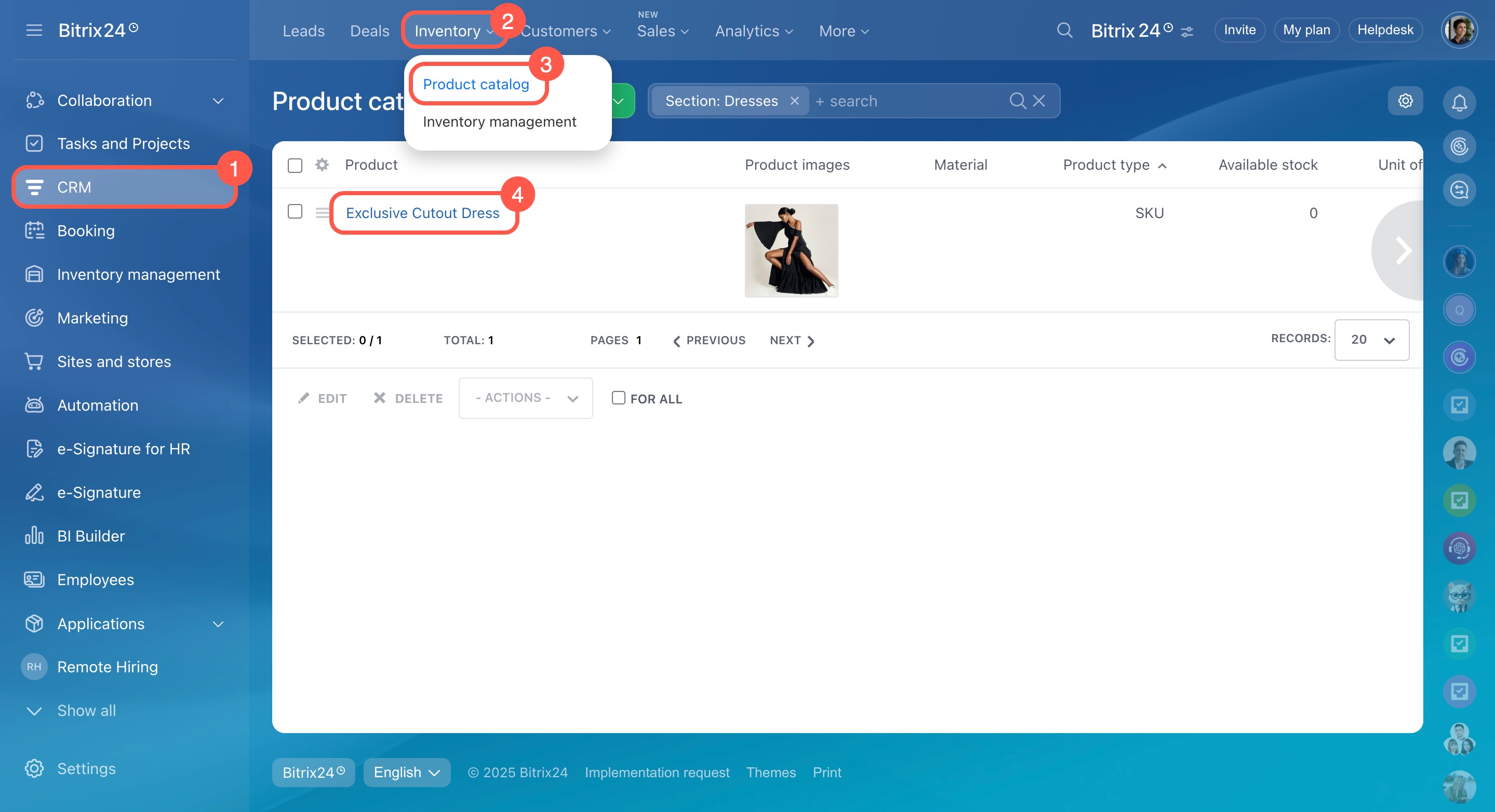Open Sites and stores cart icon
The image size is (1495, 812).
tap(34, 361)
